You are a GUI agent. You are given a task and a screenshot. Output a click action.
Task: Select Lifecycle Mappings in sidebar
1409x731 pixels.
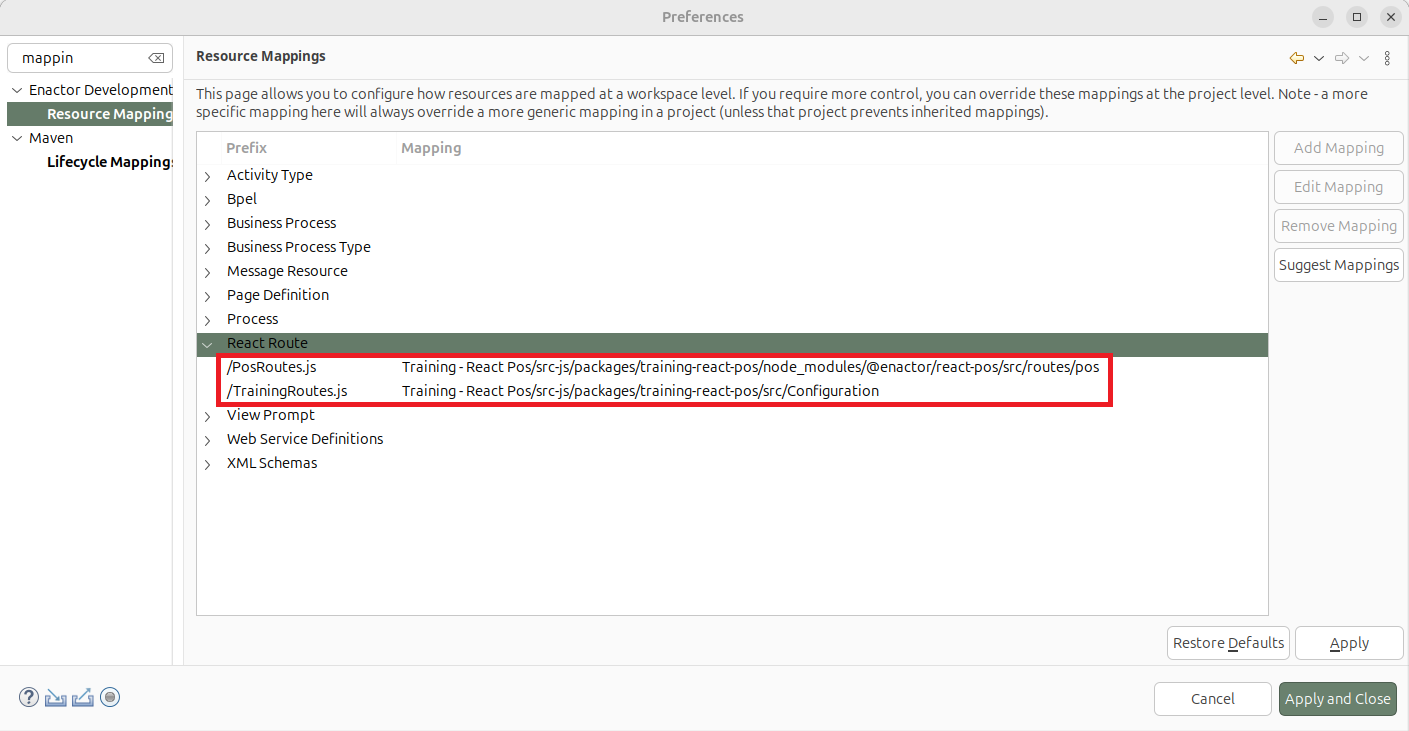(110, 162)
